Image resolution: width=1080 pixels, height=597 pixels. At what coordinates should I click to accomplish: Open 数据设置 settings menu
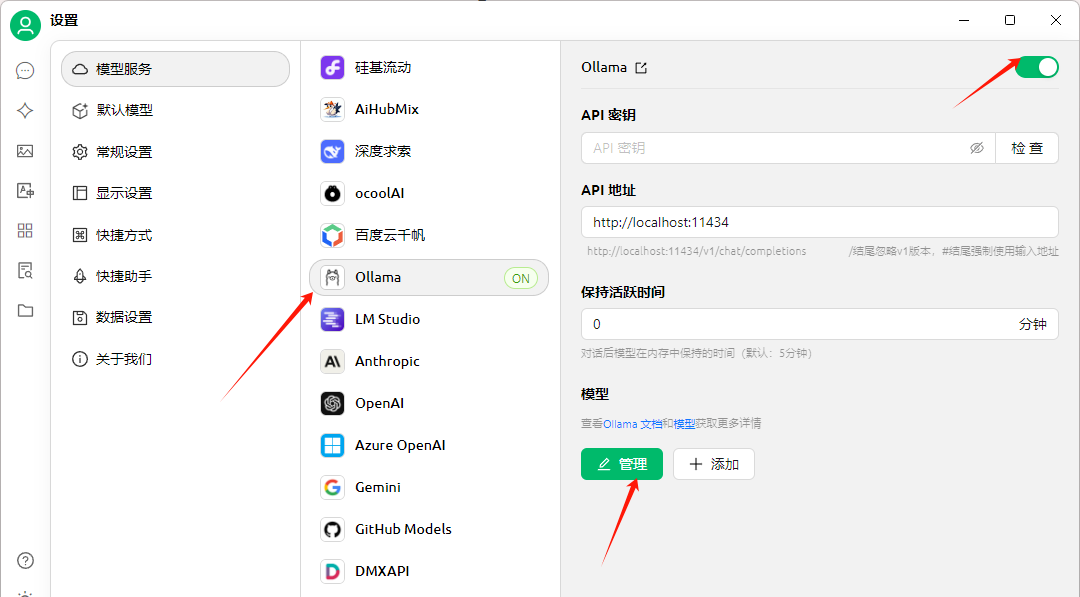click(176, 317)
